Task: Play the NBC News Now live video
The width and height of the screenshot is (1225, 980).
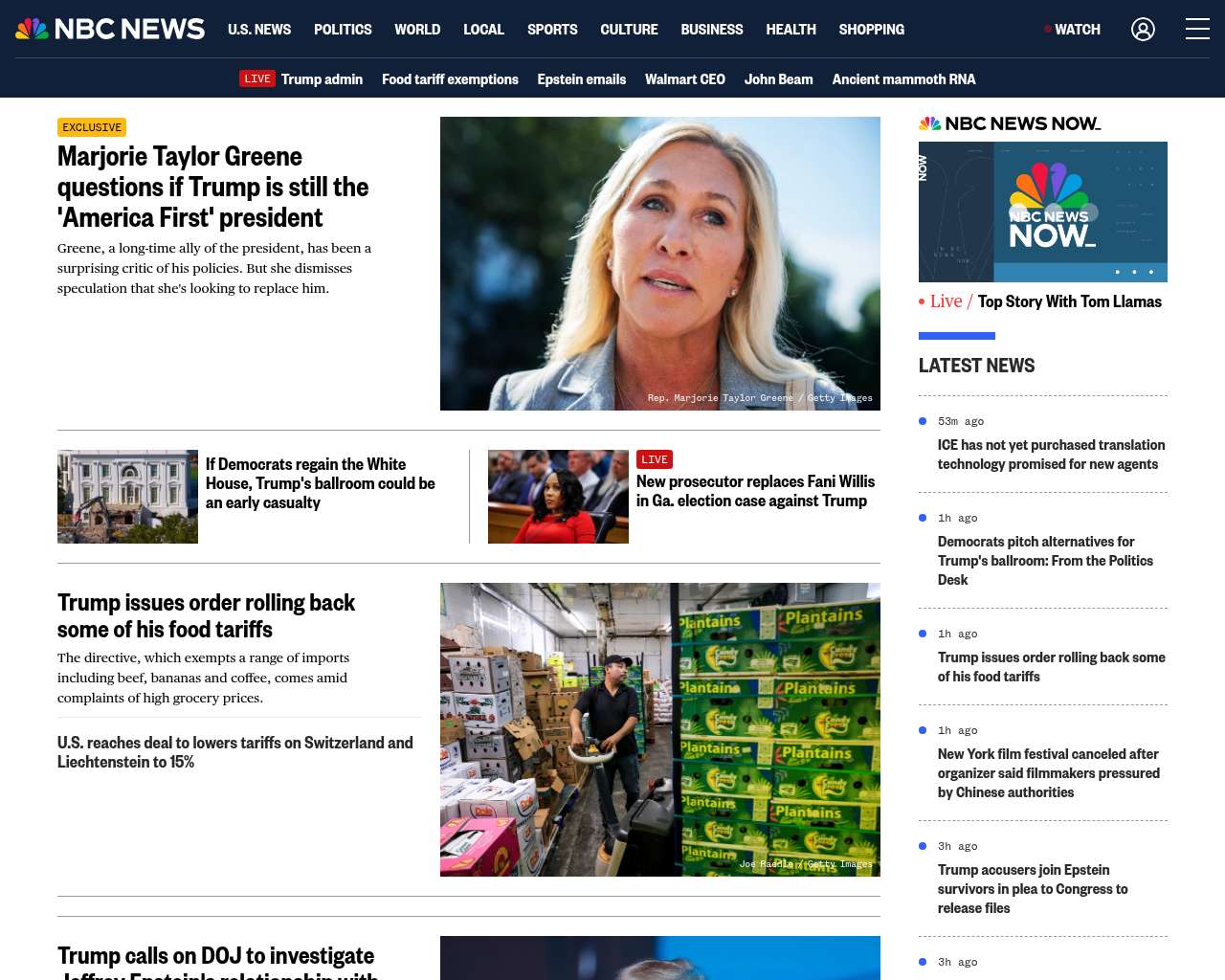Action: click(1043, 212)
